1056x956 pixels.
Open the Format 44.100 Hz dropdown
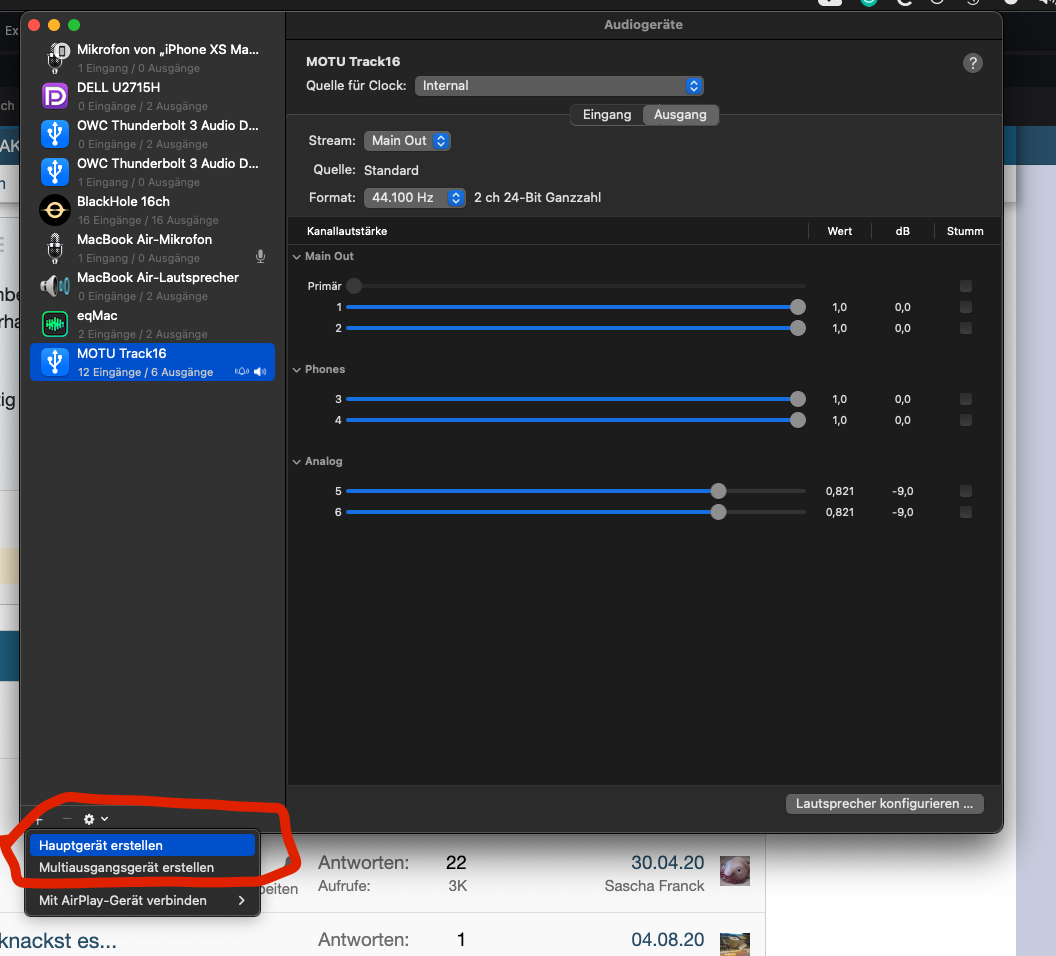(414, 198)
